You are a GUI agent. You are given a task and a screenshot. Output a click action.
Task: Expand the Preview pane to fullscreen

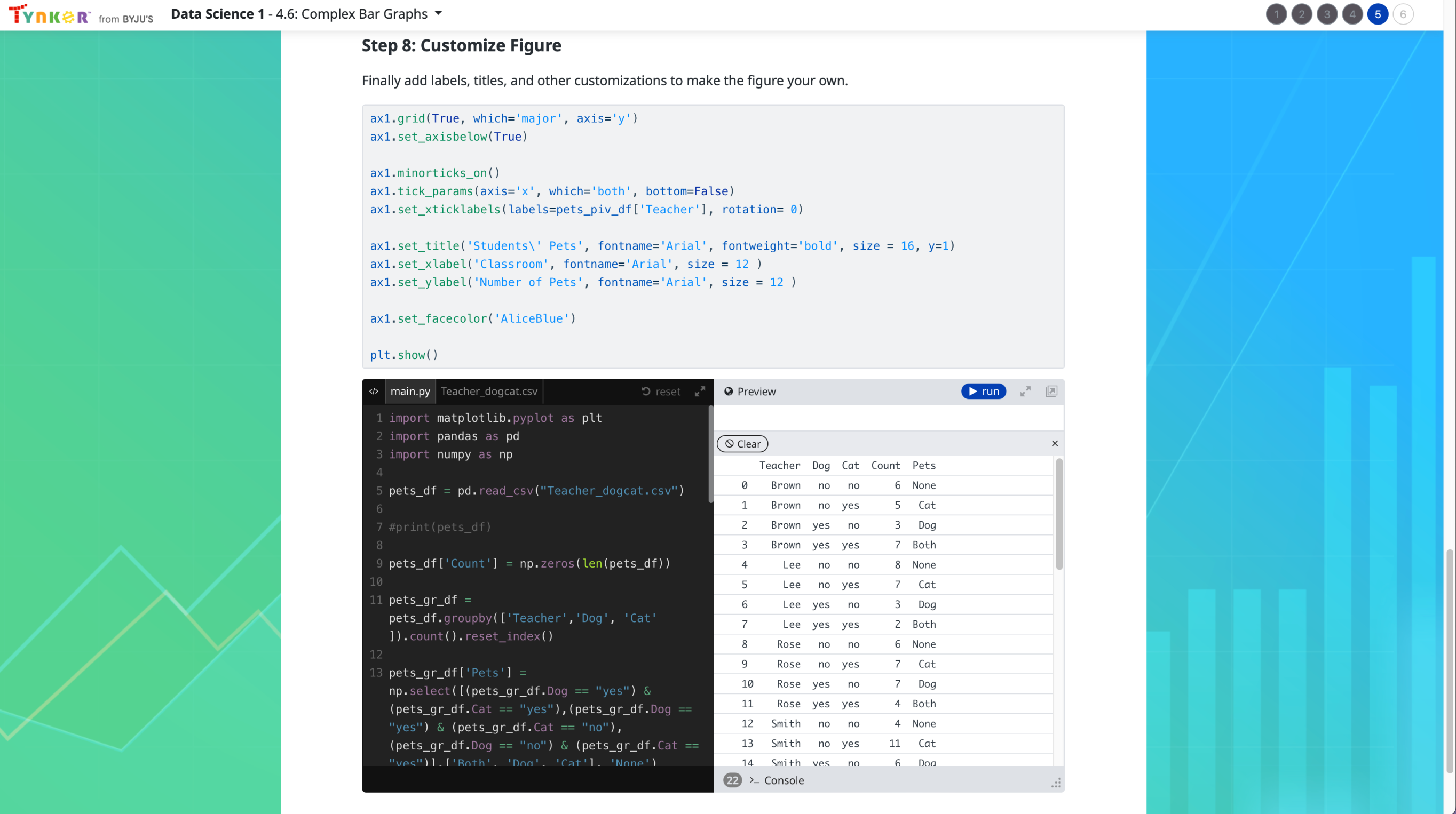1025,391
